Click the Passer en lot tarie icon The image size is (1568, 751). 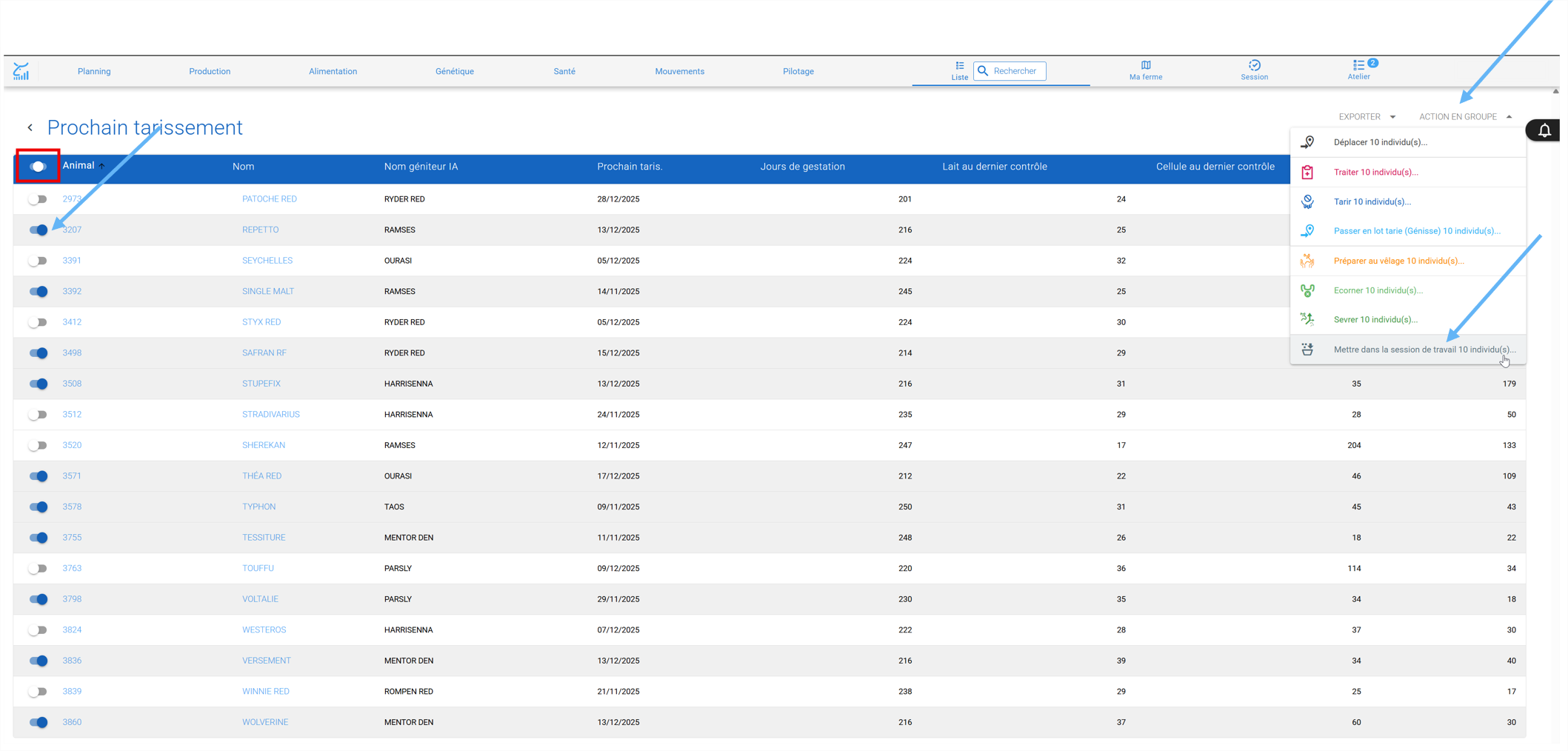[1308, 231]
